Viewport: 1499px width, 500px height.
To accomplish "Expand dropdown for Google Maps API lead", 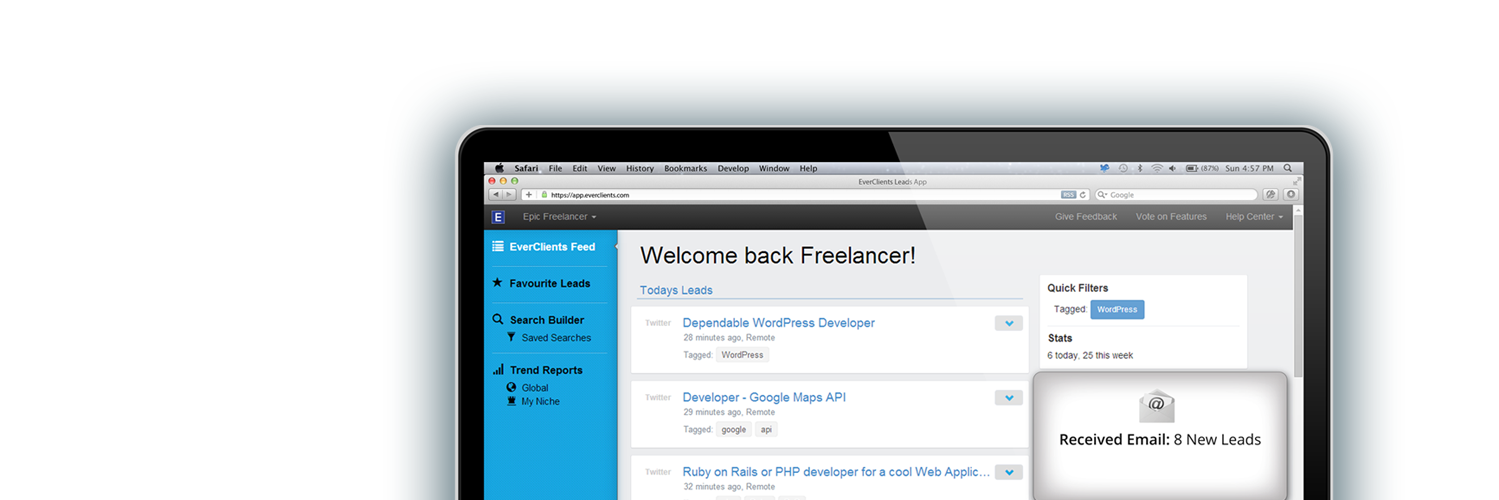I will (x=1009, y=398).
